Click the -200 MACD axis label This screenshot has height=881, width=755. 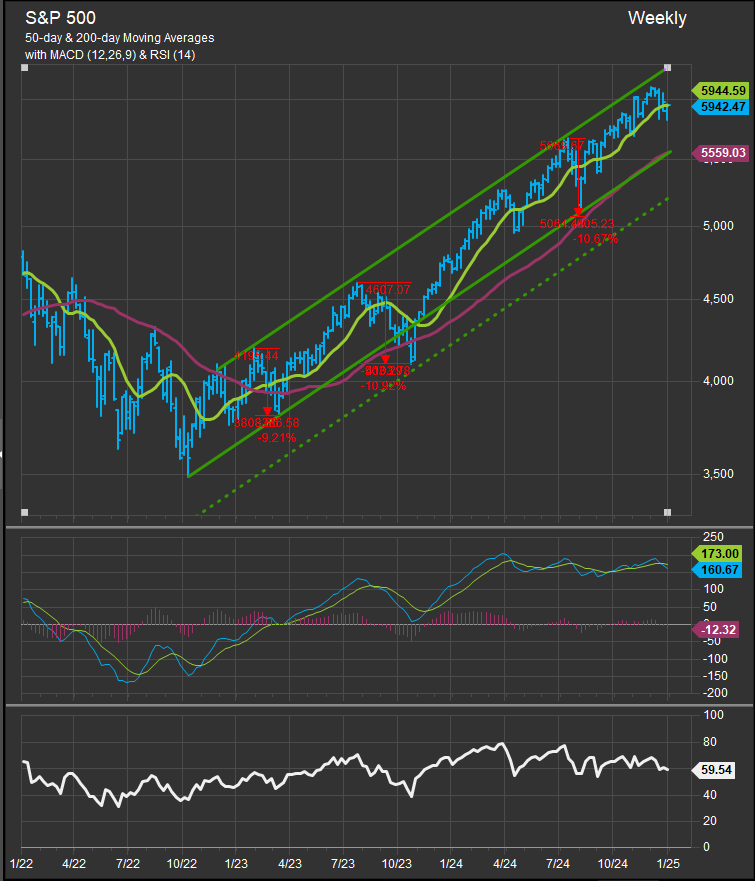715,693
